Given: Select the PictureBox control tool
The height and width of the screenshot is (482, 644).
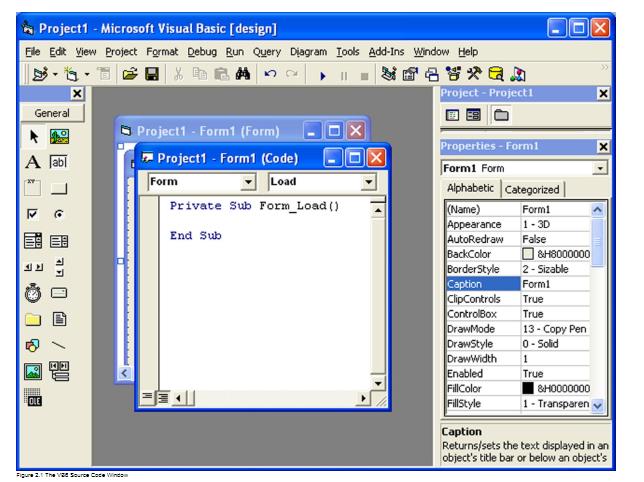Looking at the screenshot, I should pos(59,136).
